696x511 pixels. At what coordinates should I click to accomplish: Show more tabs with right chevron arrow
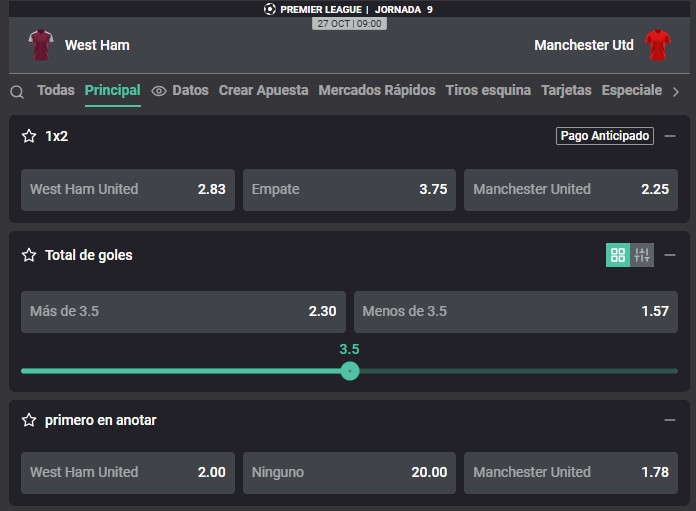(676, 92)
